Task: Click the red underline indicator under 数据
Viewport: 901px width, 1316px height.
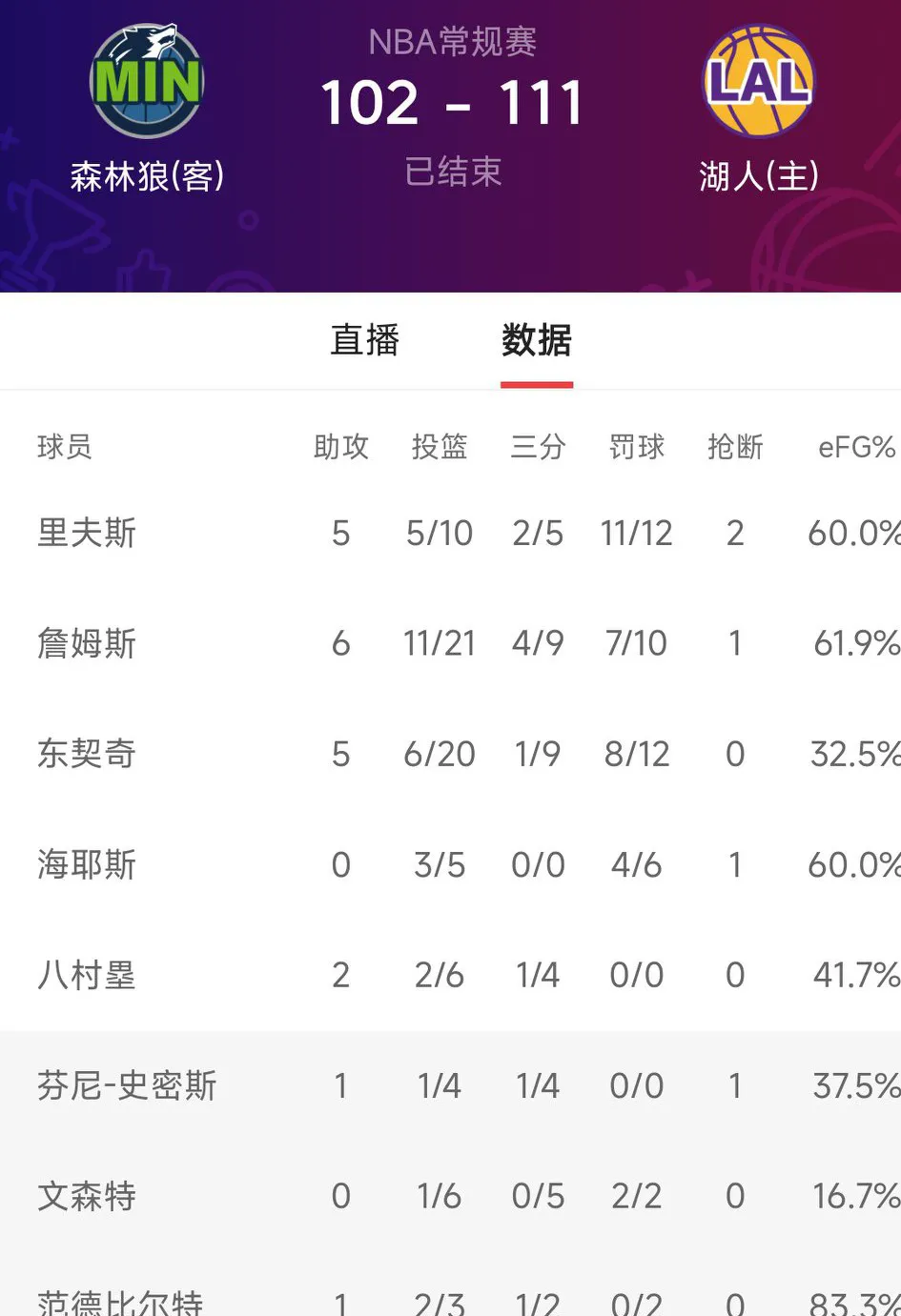Action: pyautogui.click(x=536, y=385)
